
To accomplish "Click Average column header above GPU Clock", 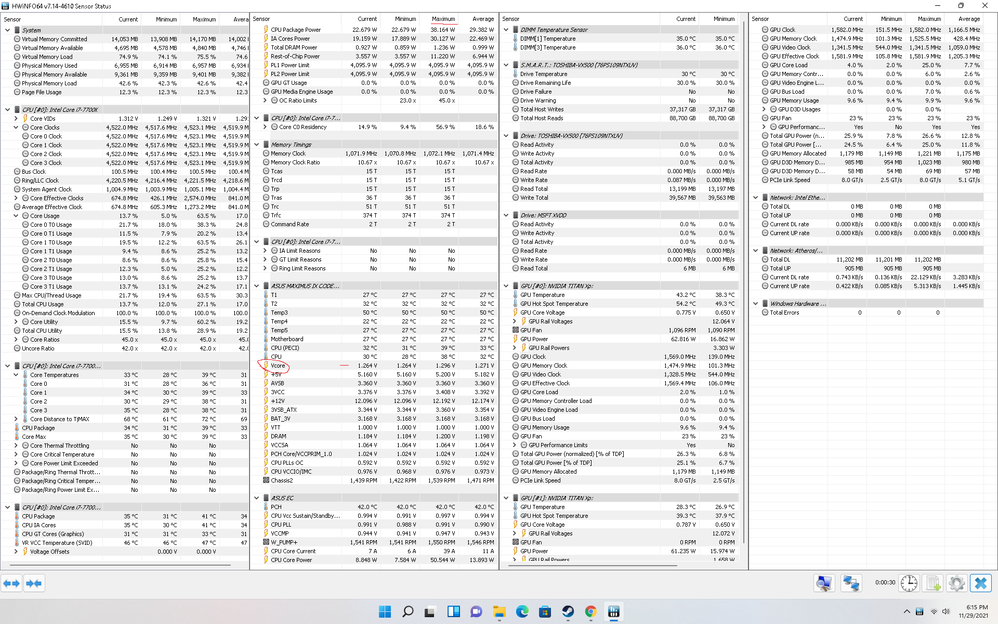I will (969, 19).
